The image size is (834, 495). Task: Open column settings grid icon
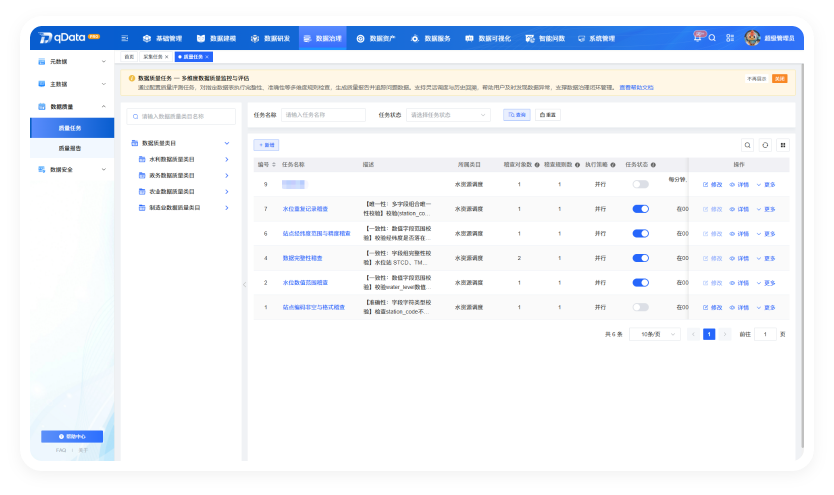tap(782, 145)
